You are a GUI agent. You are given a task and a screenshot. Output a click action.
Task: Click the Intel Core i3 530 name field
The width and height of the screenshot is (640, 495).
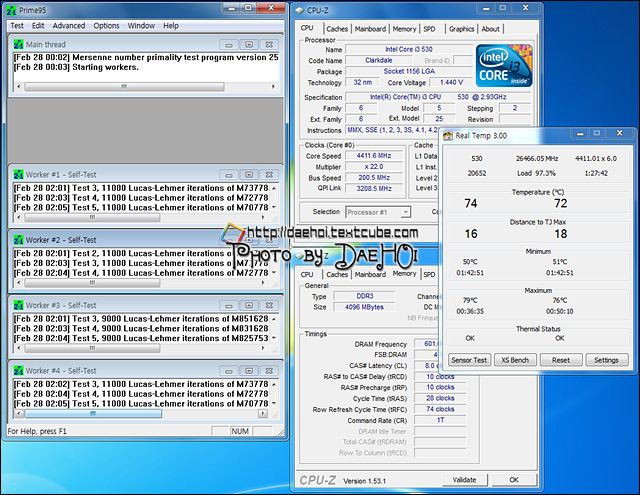pyautogui.click(x=409, y=49)
